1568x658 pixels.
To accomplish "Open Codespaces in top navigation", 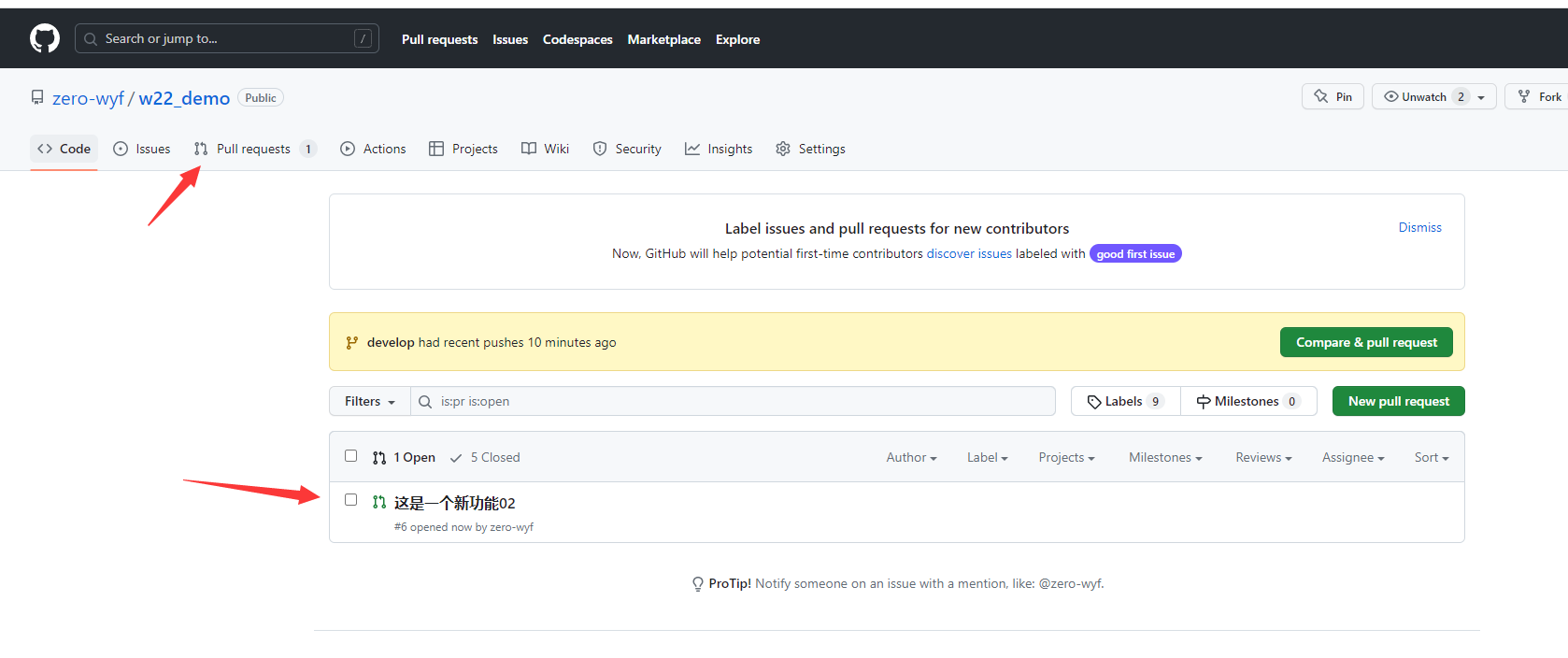I will [577, 39].
